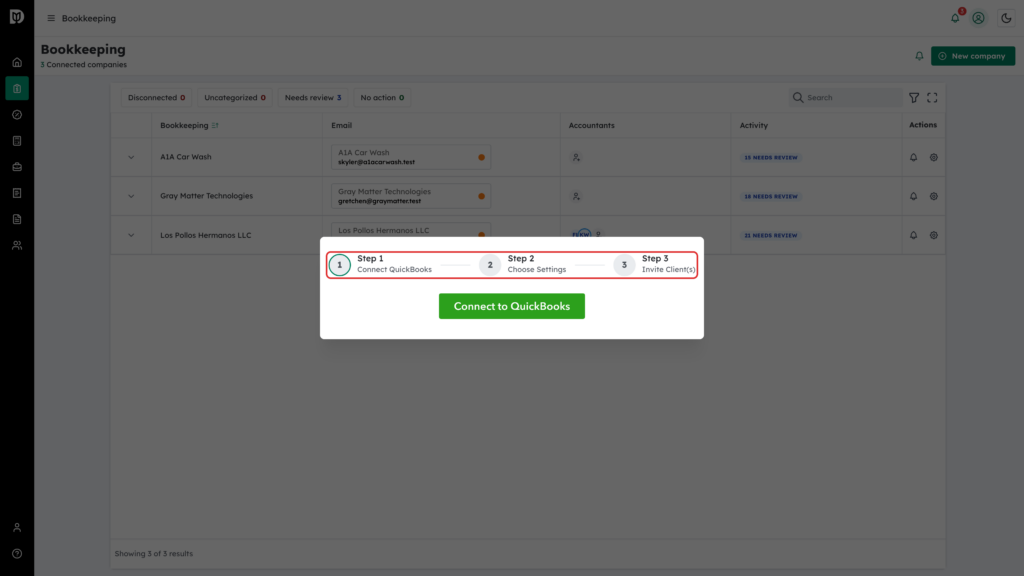1024x576 pixels.
Task: Open the user profile avatar icon
Action: click(x=978, y=18)
